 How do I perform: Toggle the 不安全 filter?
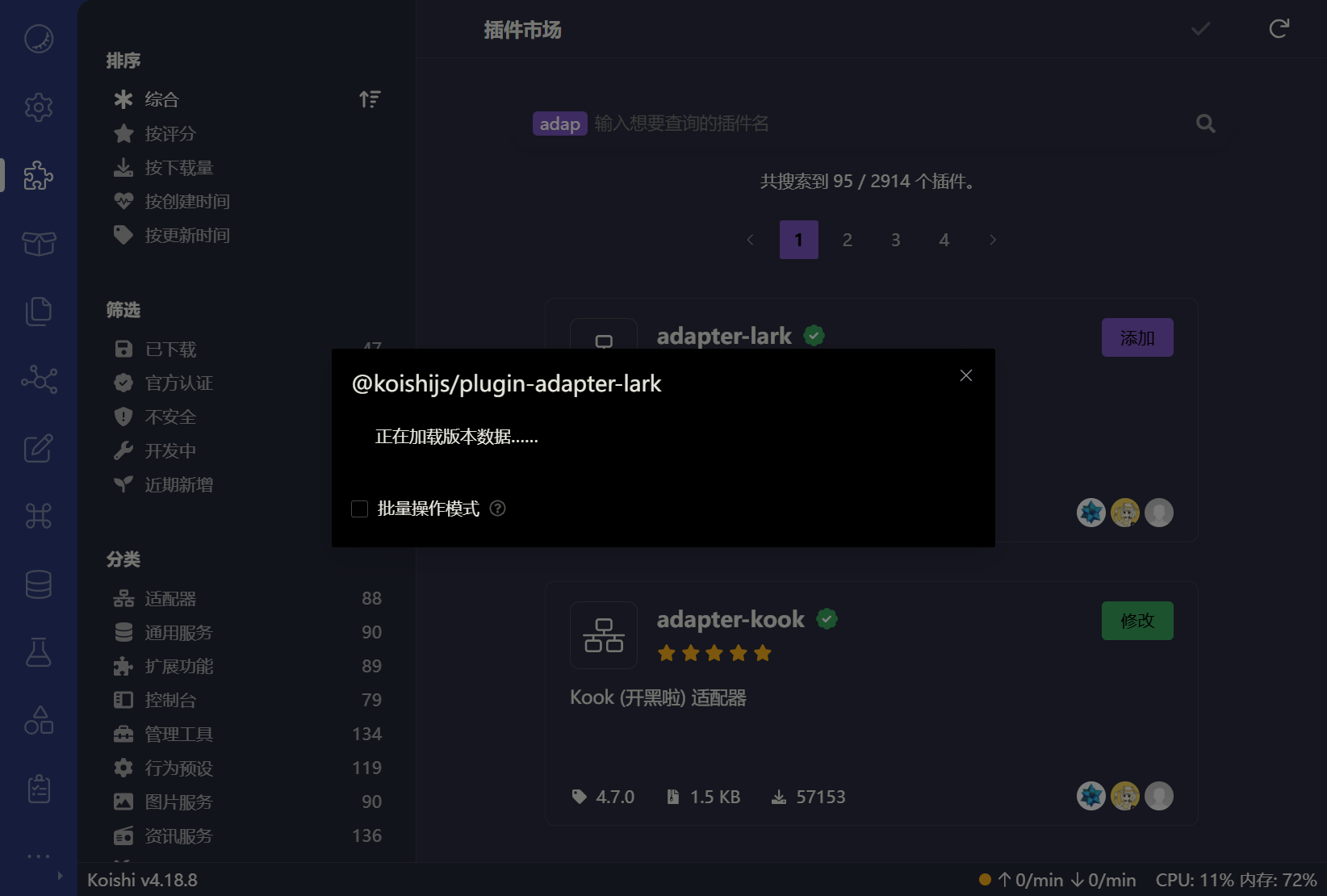coord(170,417)
